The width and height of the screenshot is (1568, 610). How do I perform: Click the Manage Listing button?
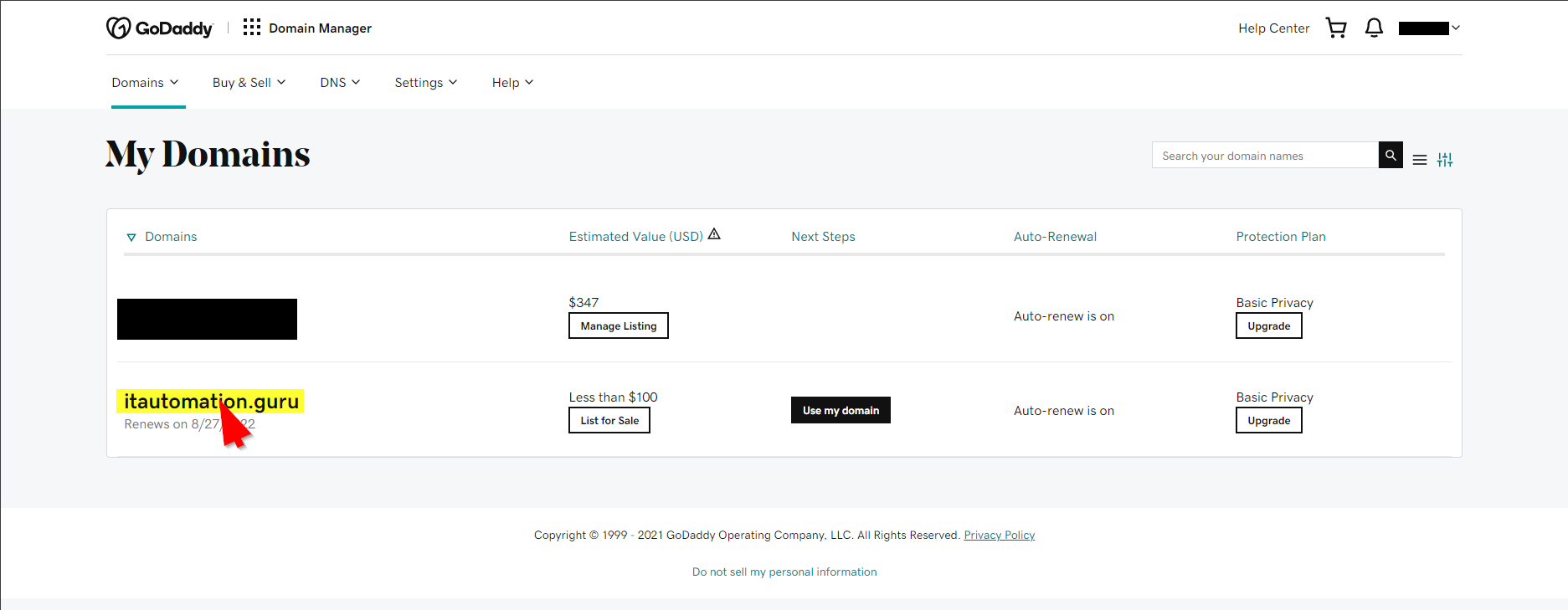(619, 326)
